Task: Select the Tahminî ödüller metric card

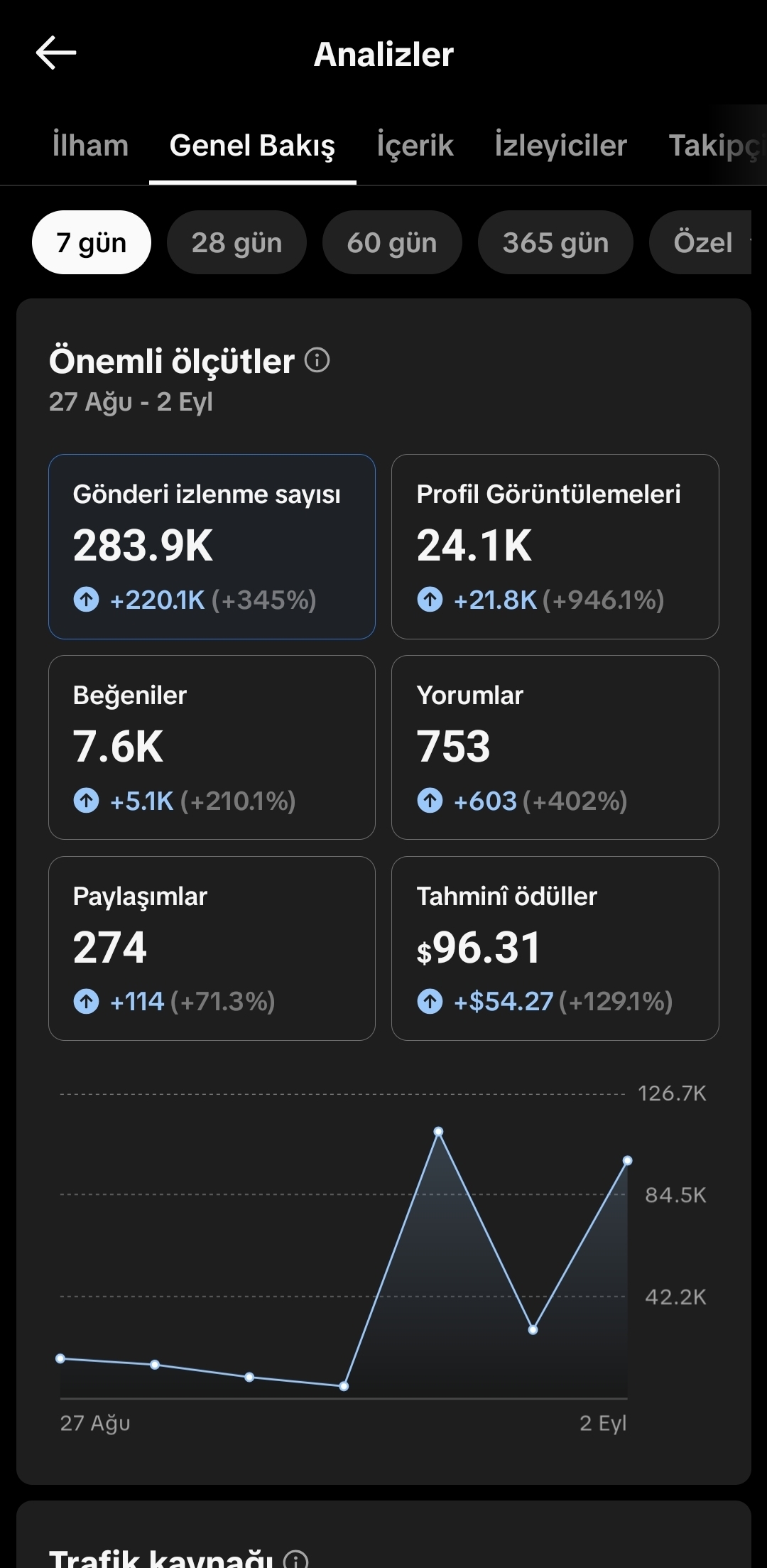Action: (x=555, y=948)
